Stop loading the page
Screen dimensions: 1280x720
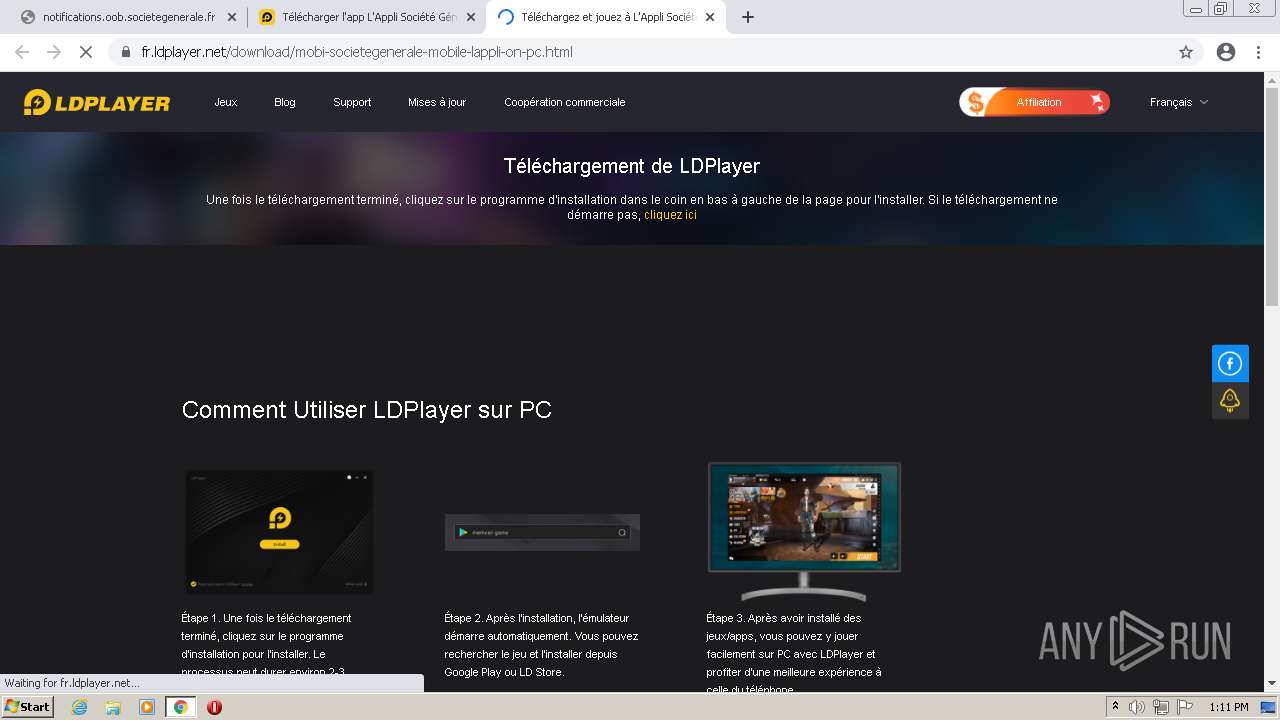coord(86,52)
